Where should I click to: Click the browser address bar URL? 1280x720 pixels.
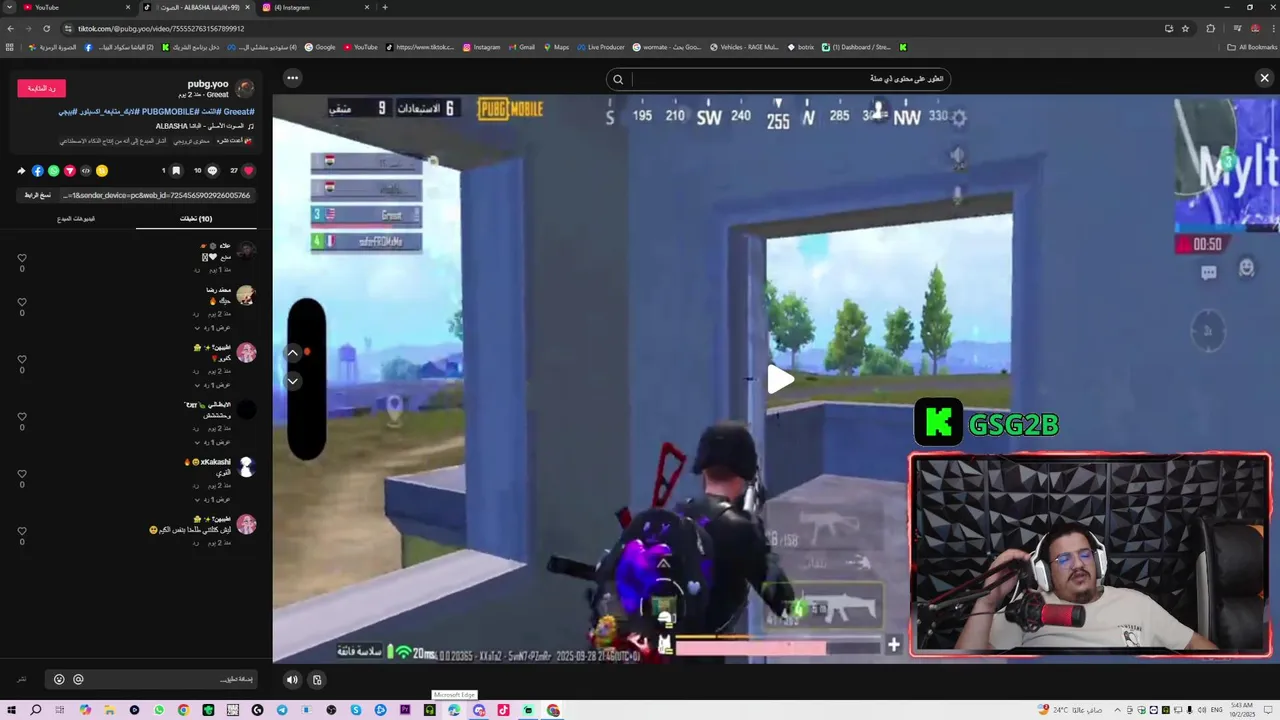point(161,29)
